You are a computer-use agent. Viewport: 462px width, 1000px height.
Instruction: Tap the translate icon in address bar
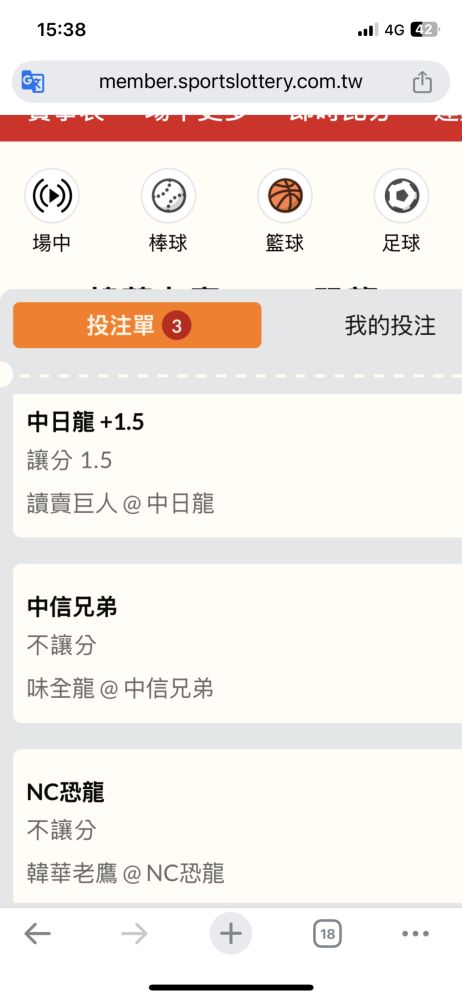tap(33, 82)
